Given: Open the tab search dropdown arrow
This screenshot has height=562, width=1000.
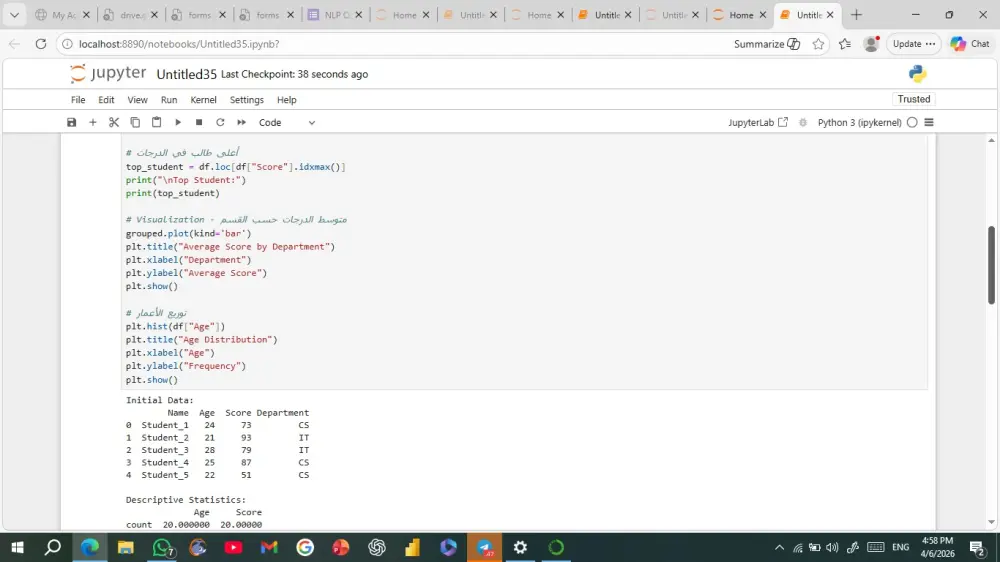Looking at the screenshot, I should pyautogui.click(x=14, y=15).
